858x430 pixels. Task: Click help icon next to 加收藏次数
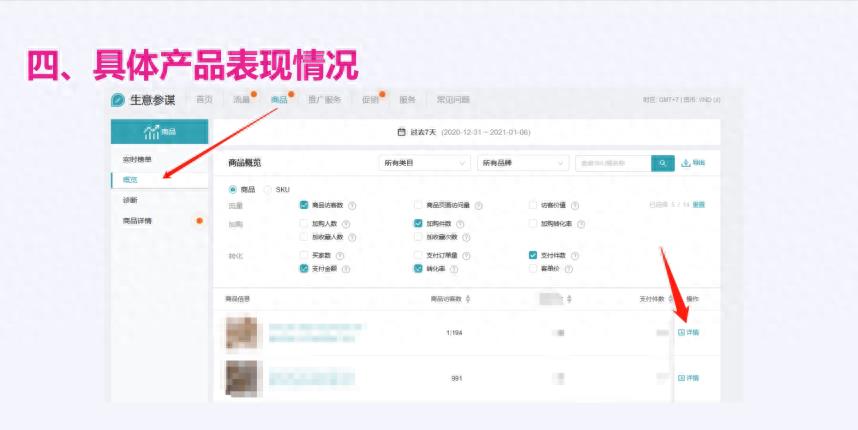tap(466, 237)
